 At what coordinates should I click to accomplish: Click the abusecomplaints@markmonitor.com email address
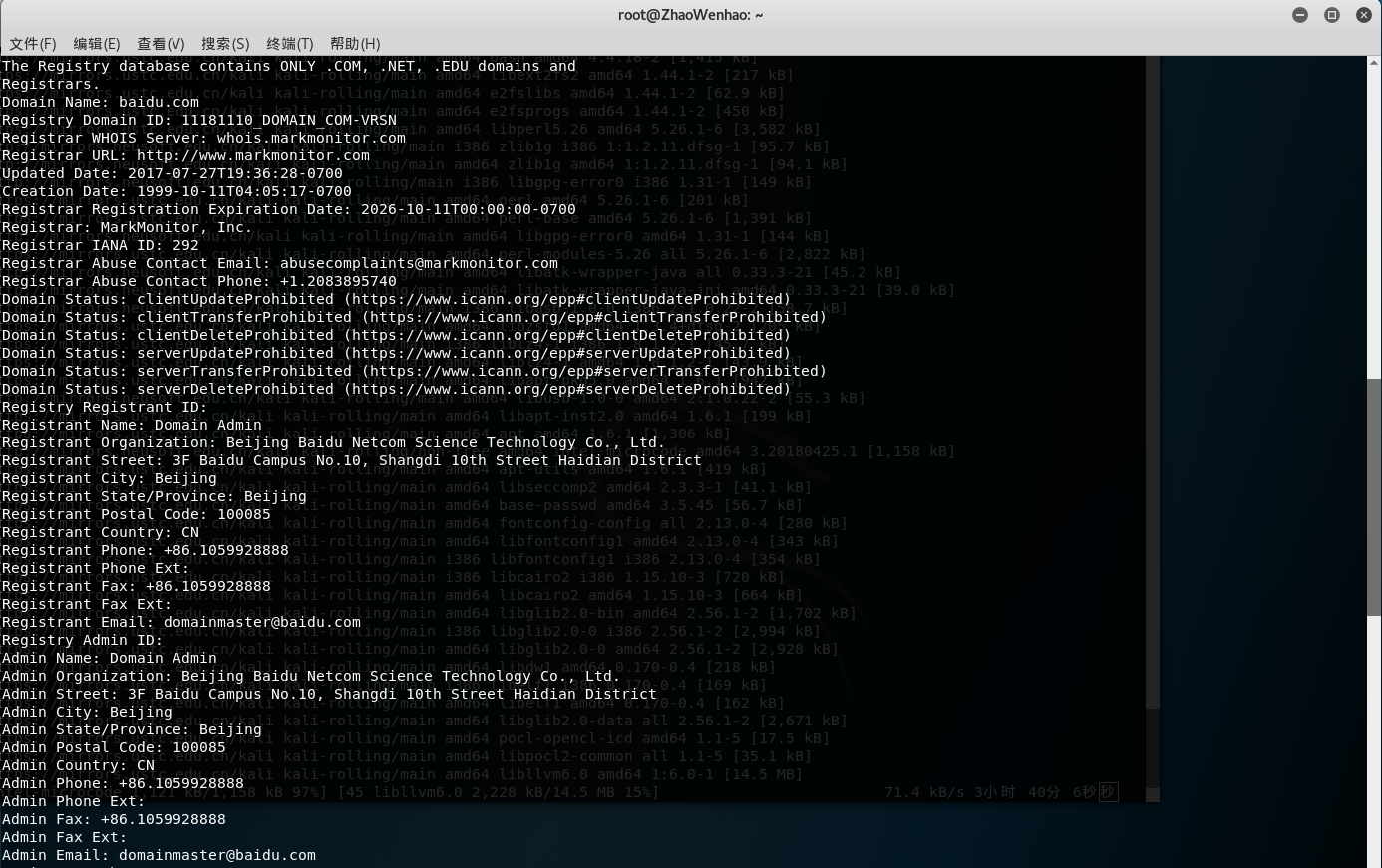click(419, 263)
